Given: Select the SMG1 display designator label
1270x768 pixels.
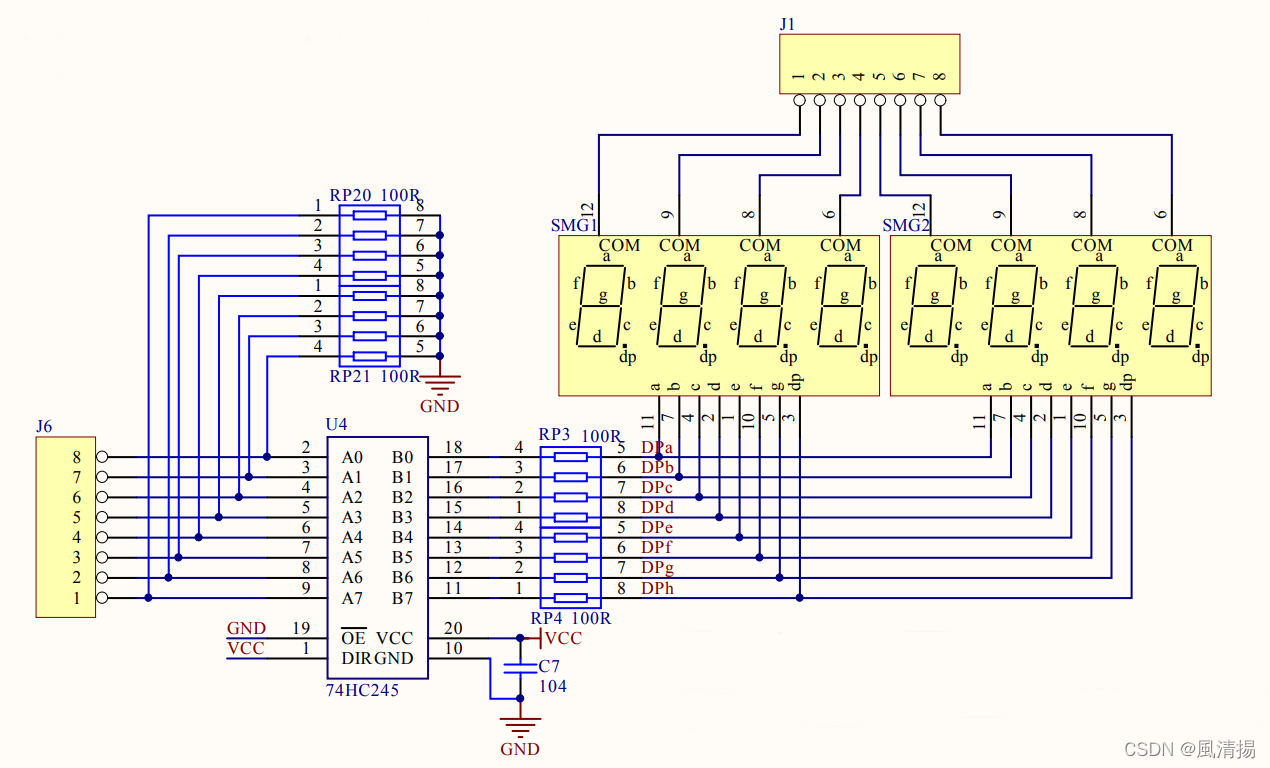Looking at the screenshot, I should [573, 225].
